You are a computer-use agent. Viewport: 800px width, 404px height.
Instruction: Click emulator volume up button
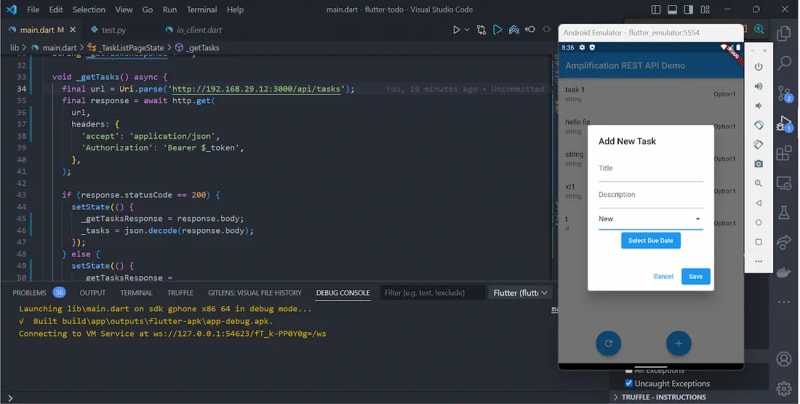click(x=759, y=86)
